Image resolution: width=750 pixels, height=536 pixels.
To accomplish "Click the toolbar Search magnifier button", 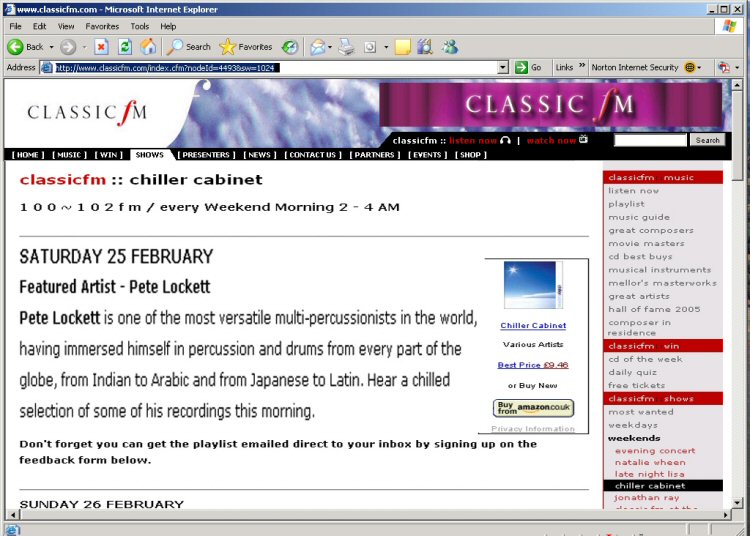I will [x=188, y=47].
